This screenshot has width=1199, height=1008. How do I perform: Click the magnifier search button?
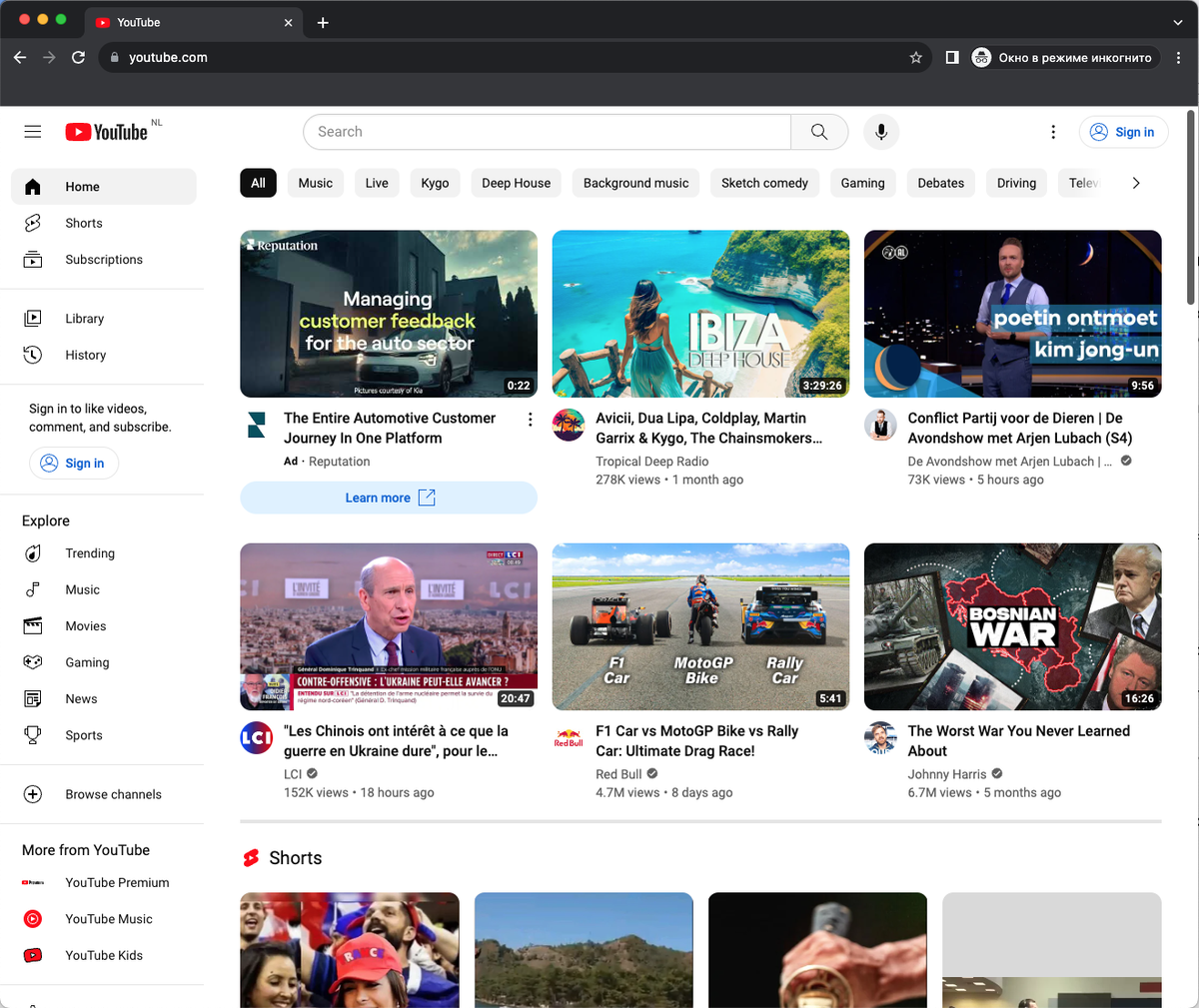(819, 132)
